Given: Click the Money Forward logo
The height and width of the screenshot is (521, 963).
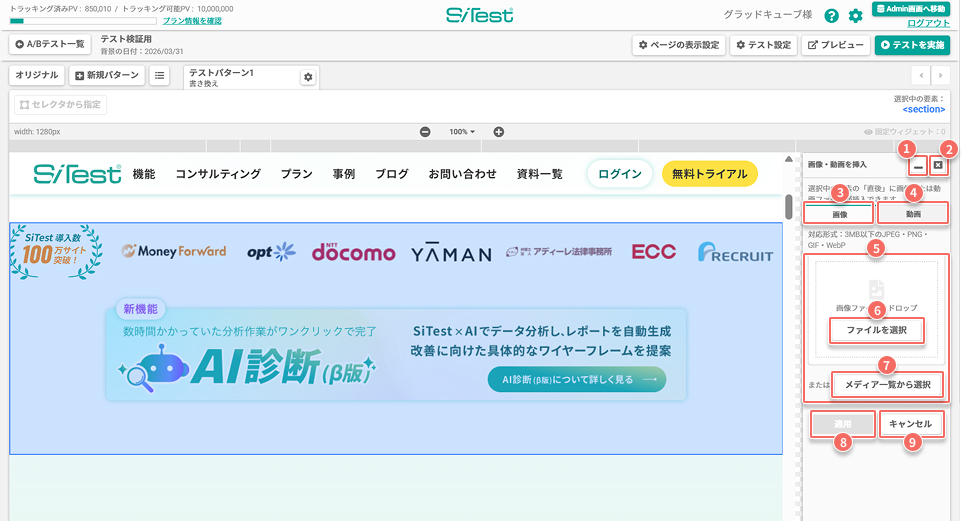Looking at the screenshot, I should tap(174, 251).
